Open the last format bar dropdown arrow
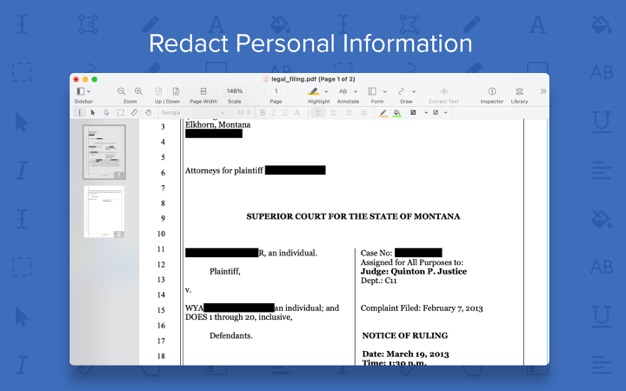The height and width of the screenshot is (391, 626). point(446,113)
